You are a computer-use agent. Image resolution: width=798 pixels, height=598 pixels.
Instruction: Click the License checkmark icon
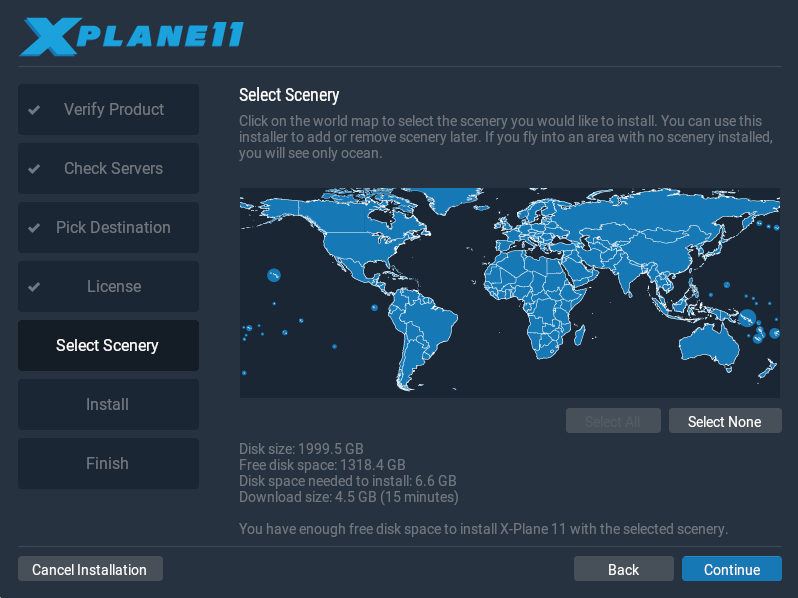(34, 287)
